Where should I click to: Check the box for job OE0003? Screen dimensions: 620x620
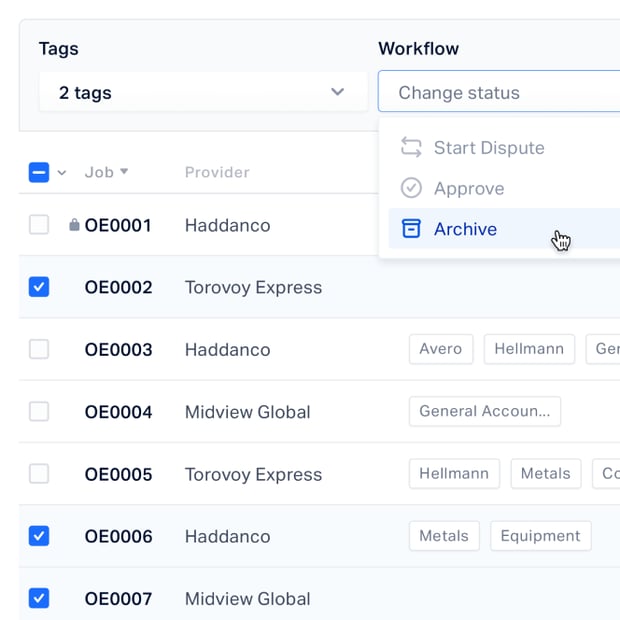click(39, 349)
